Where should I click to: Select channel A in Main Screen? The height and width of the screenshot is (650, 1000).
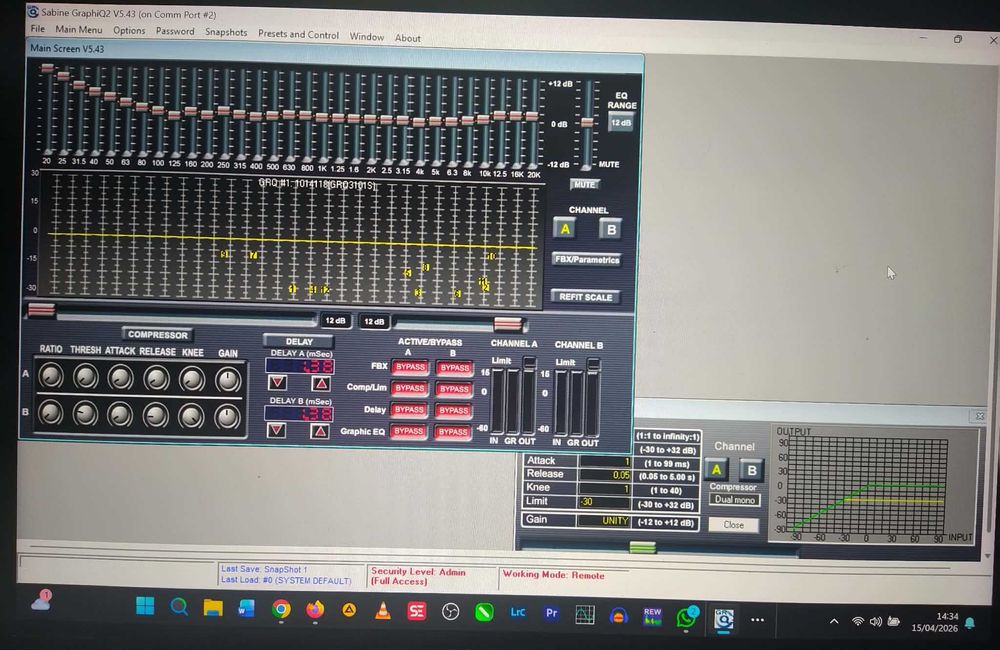(565, 229)
